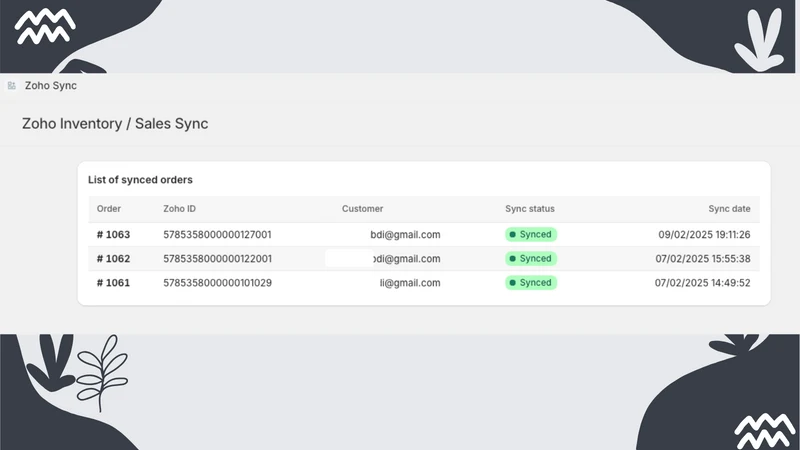Screen dimensions: 800x450
Task: Select sync date 09/02/2025 19:11:26
Action: (704, 235)
